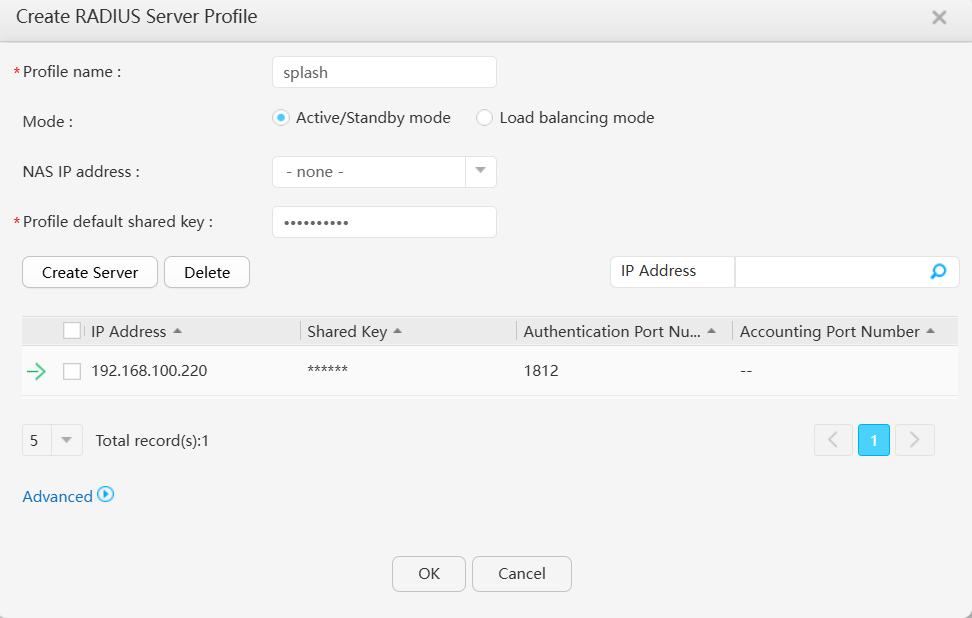Click OK to save profile
The width and height of the screenshot is (972, 618).
[x=429, y=573]
